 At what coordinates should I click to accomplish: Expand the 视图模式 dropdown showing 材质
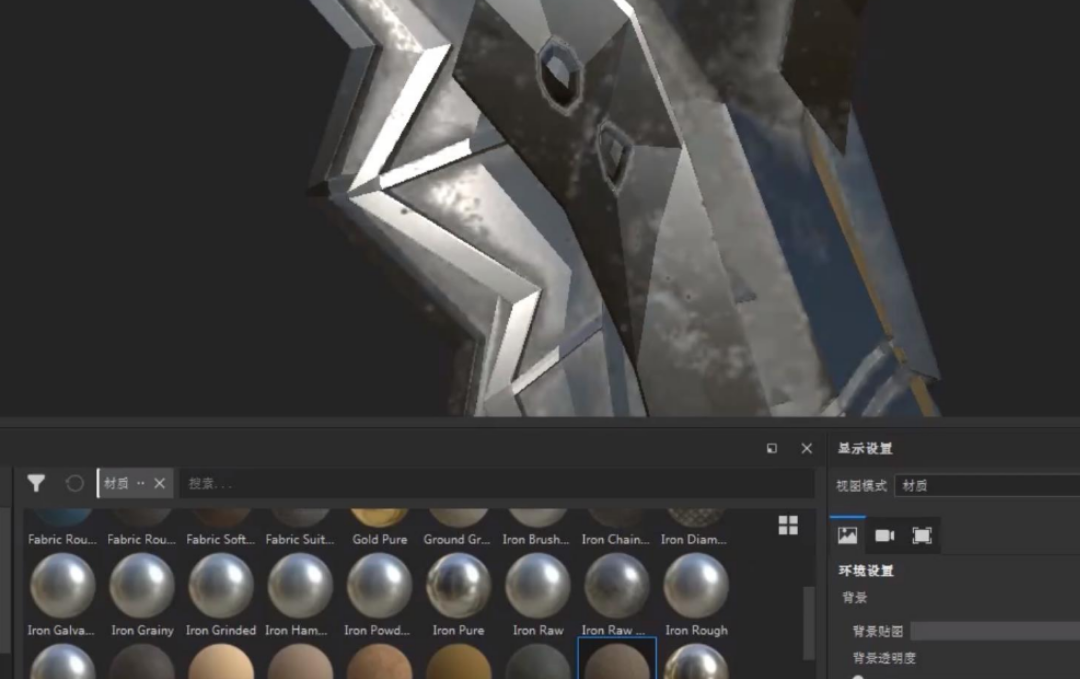pyautogui.click(x=986, y=486)
